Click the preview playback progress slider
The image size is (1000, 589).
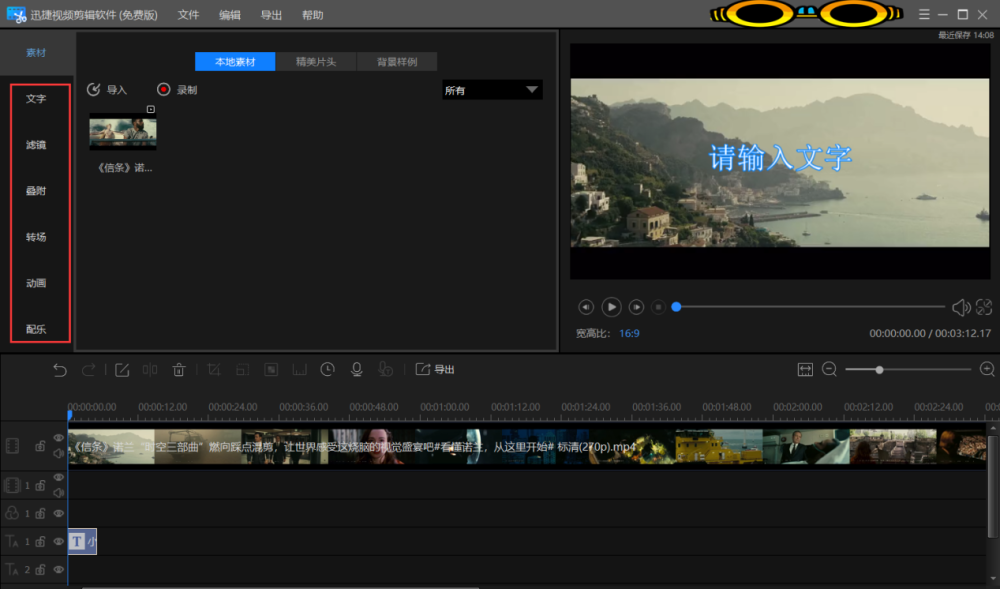[810, 307]
